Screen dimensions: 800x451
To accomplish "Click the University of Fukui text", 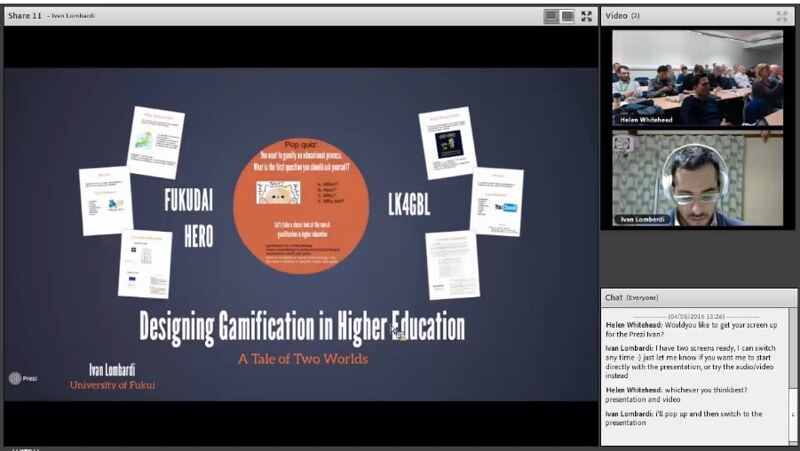I will click(112, 385).
